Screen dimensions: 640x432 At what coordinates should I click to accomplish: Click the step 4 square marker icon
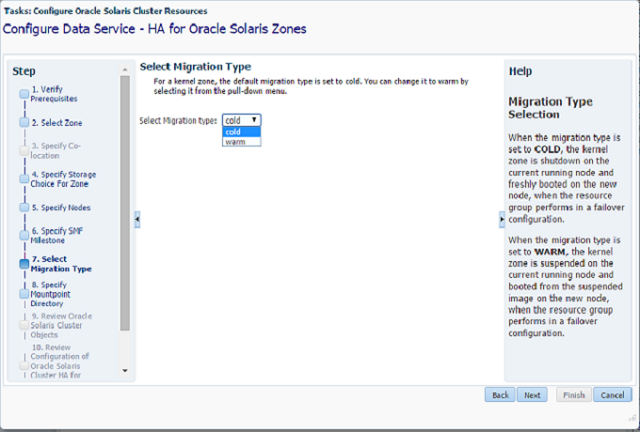click(24, 179)
